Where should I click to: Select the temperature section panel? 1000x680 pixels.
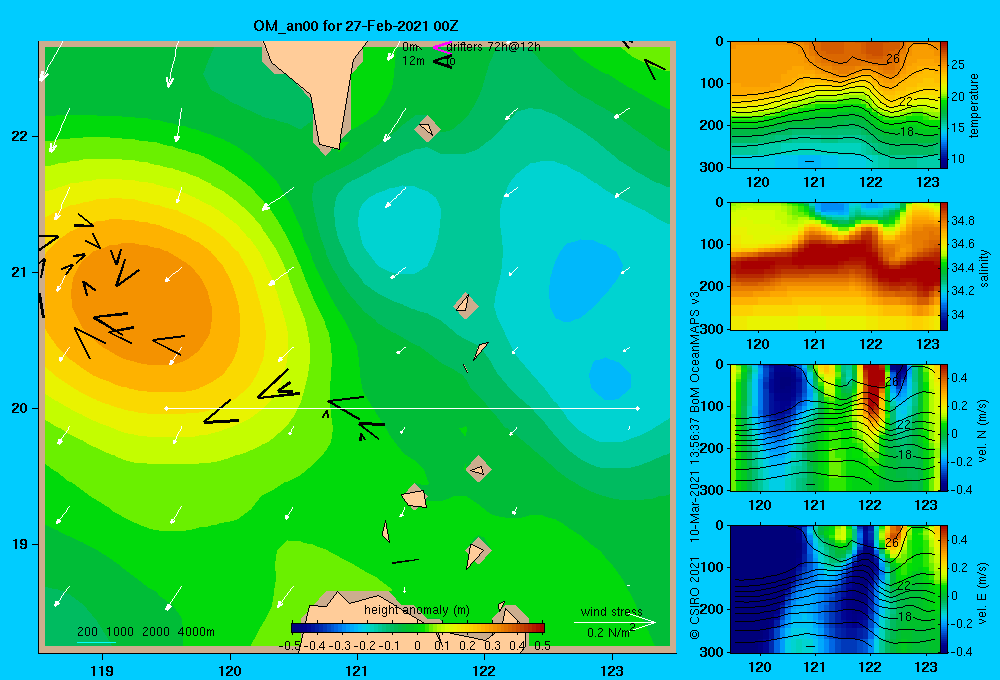point(835,105)
